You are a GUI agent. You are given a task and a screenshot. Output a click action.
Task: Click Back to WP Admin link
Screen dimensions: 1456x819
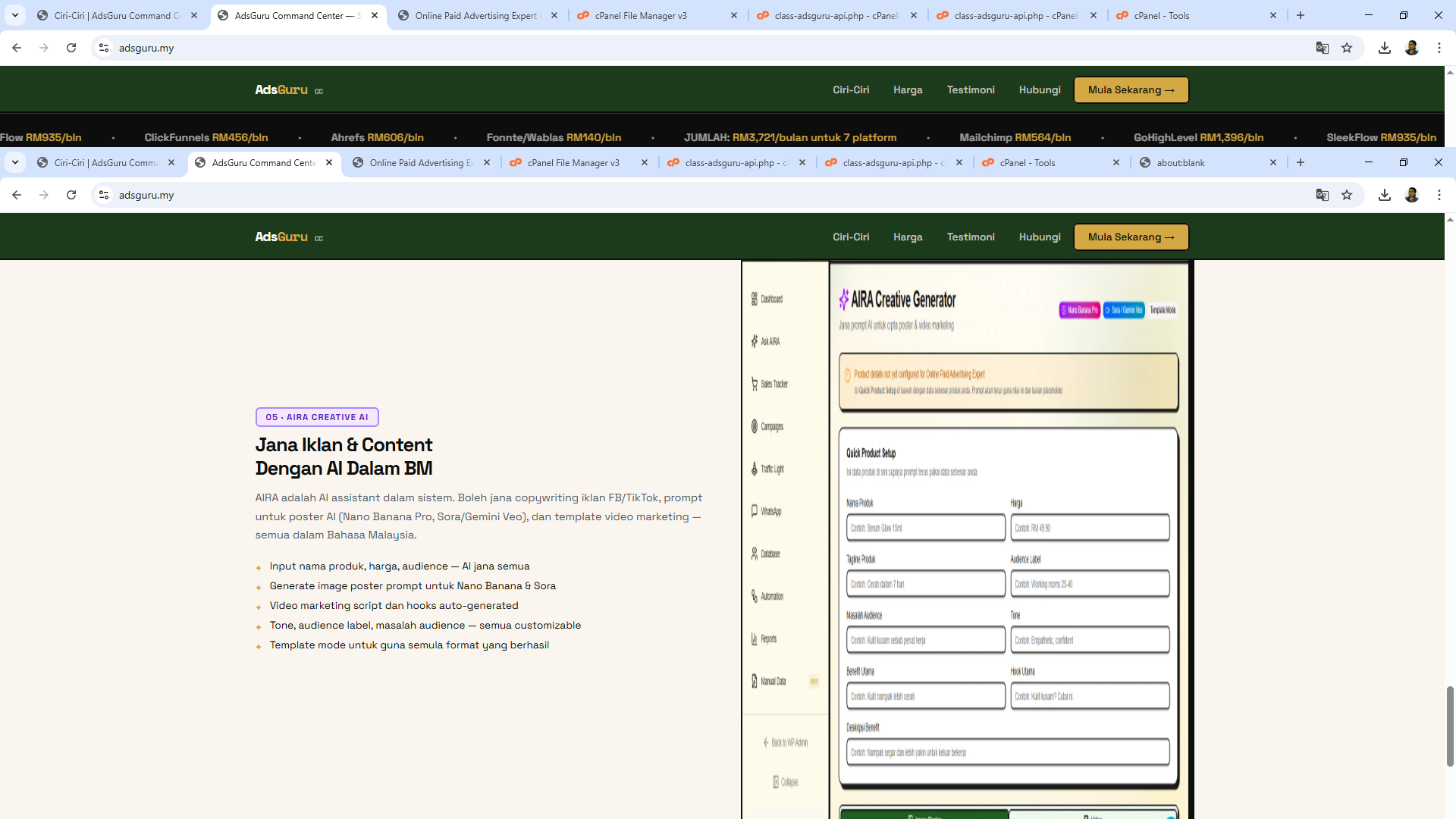coord(785,742)
